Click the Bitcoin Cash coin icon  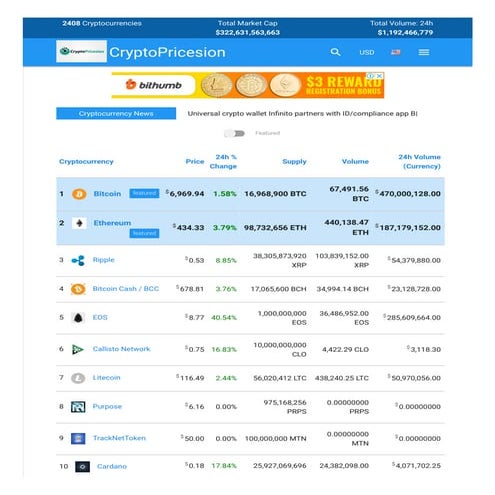[78, 289]
